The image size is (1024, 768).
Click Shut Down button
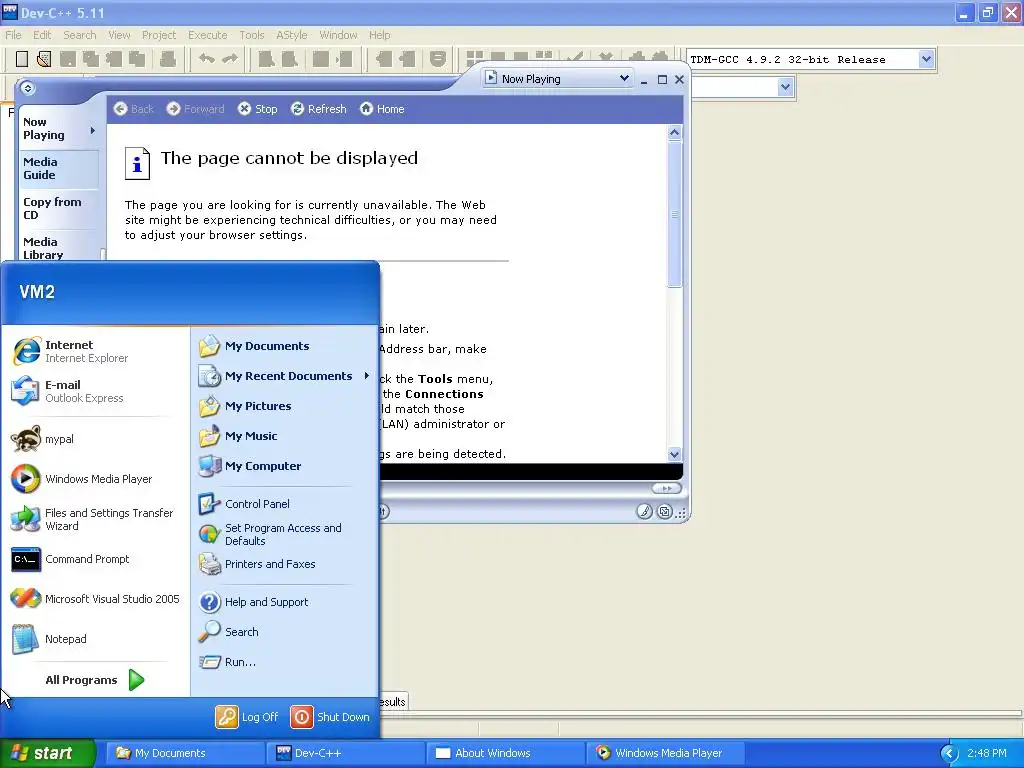(x=330, y=716)
